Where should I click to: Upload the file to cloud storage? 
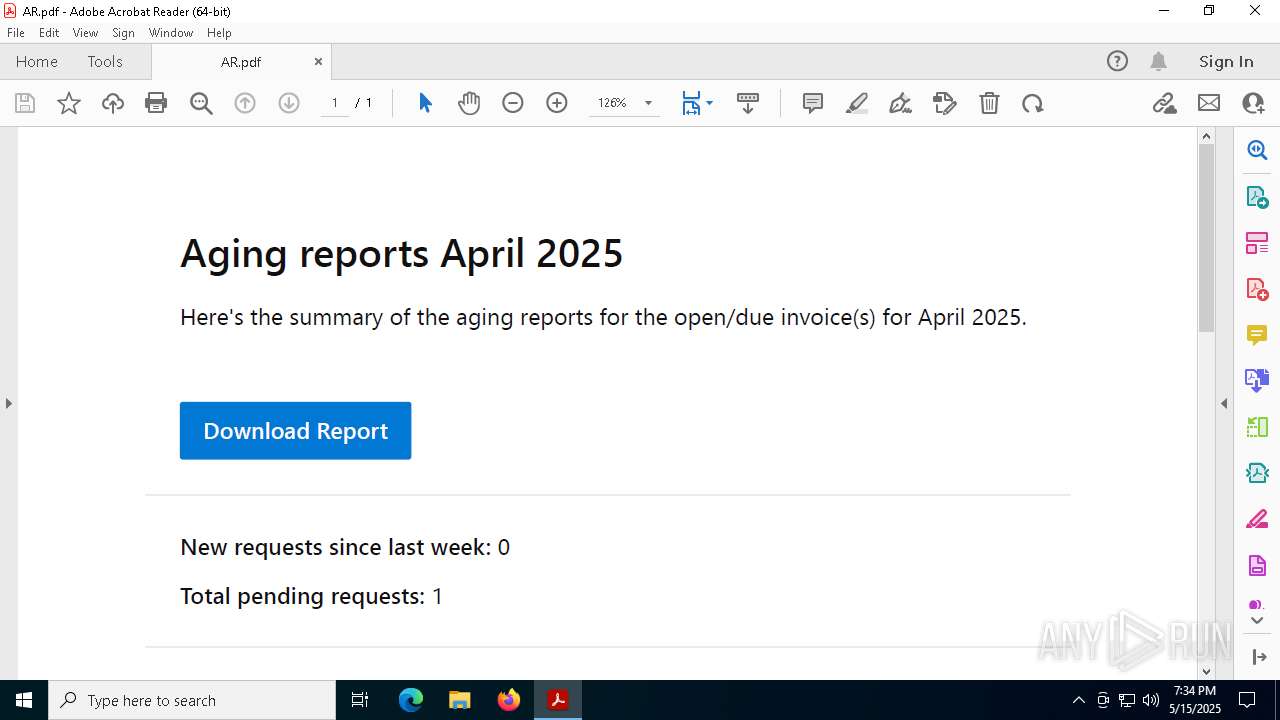click(x=113, y=103)
